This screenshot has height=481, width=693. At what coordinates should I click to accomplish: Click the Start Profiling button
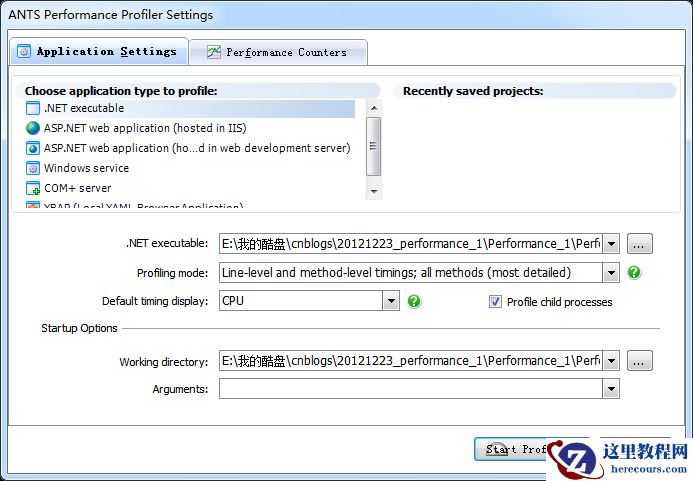pos(510,449)
